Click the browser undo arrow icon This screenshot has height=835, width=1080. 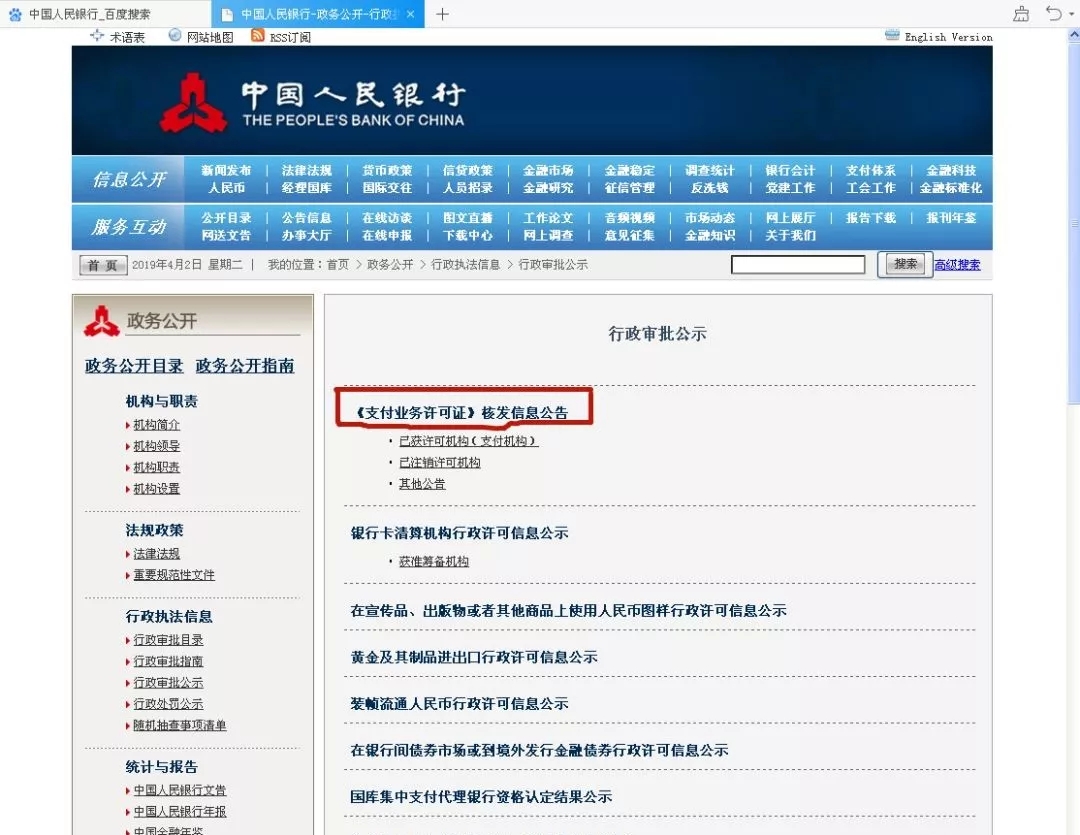(1052, 13)
